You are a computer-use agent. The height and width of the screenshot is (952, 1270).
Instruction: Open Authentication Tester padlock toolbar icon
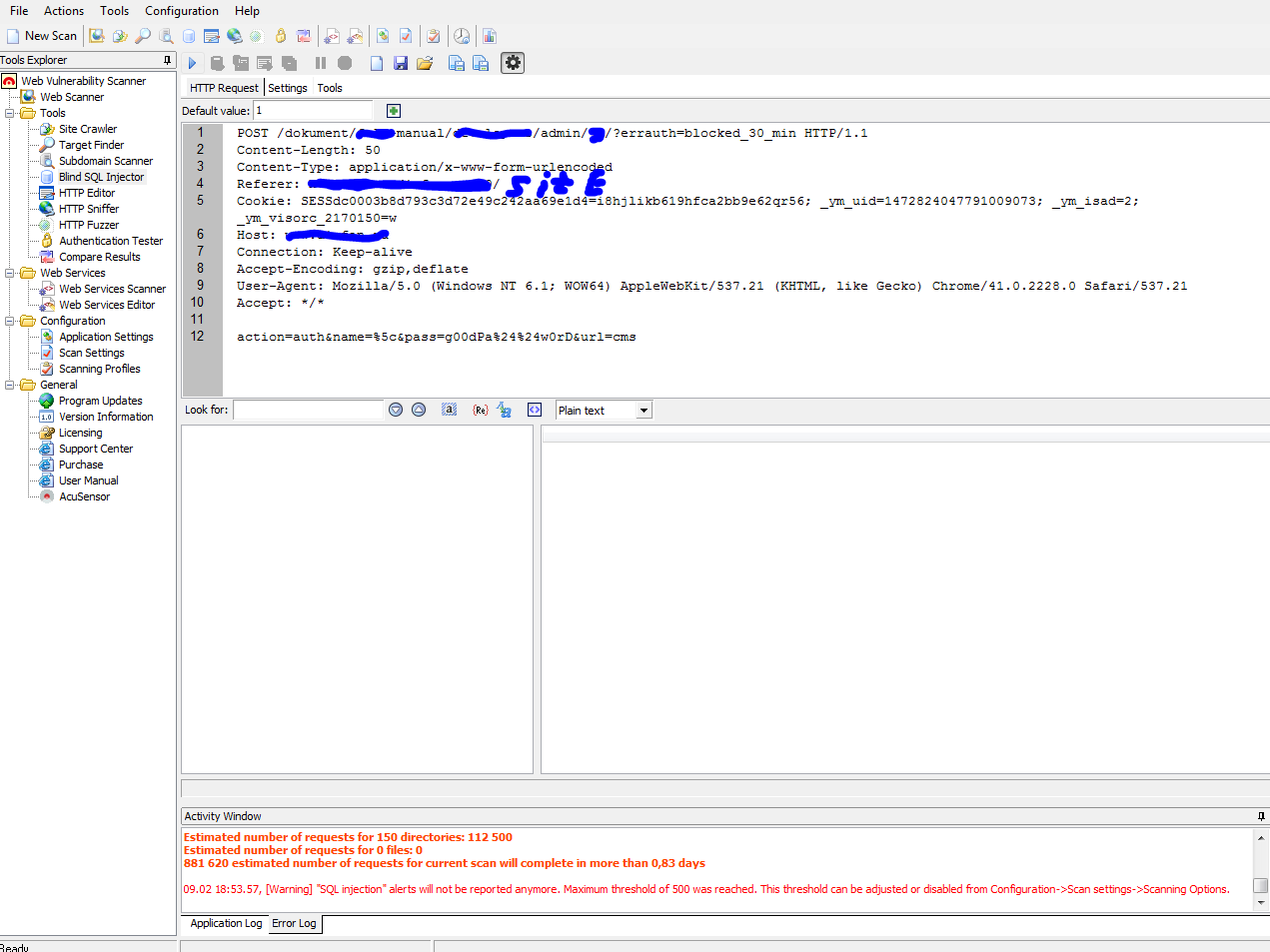(280, 36)
